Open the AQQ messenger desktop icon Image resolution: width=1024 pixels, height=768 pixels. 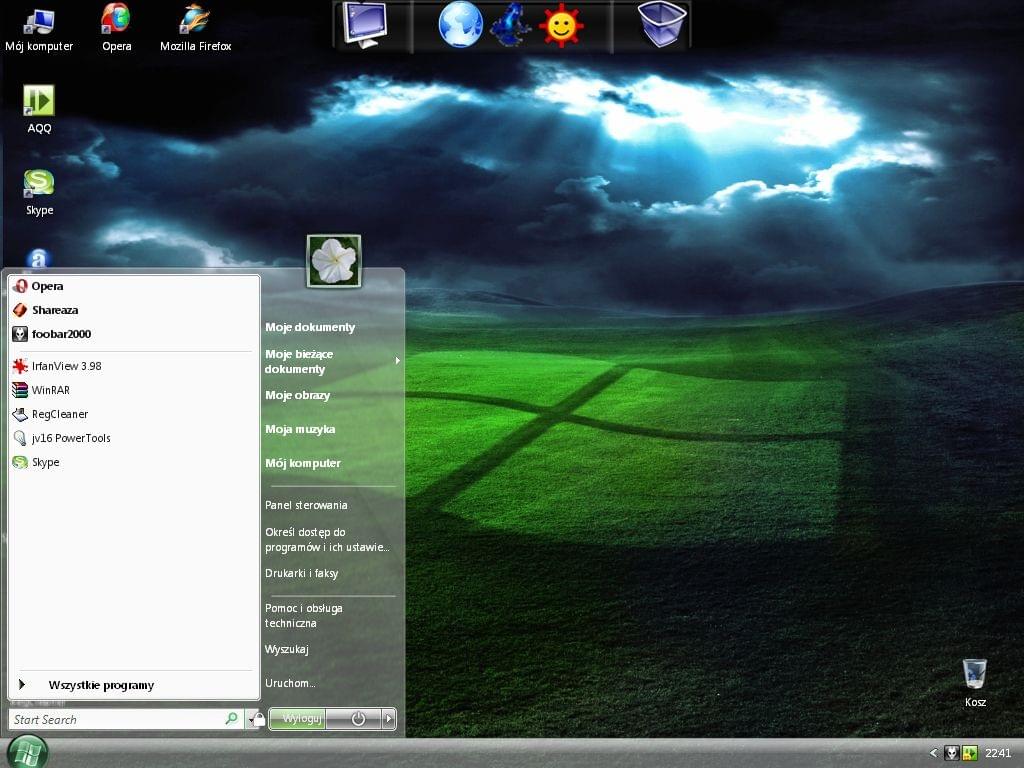click(39, 101)
